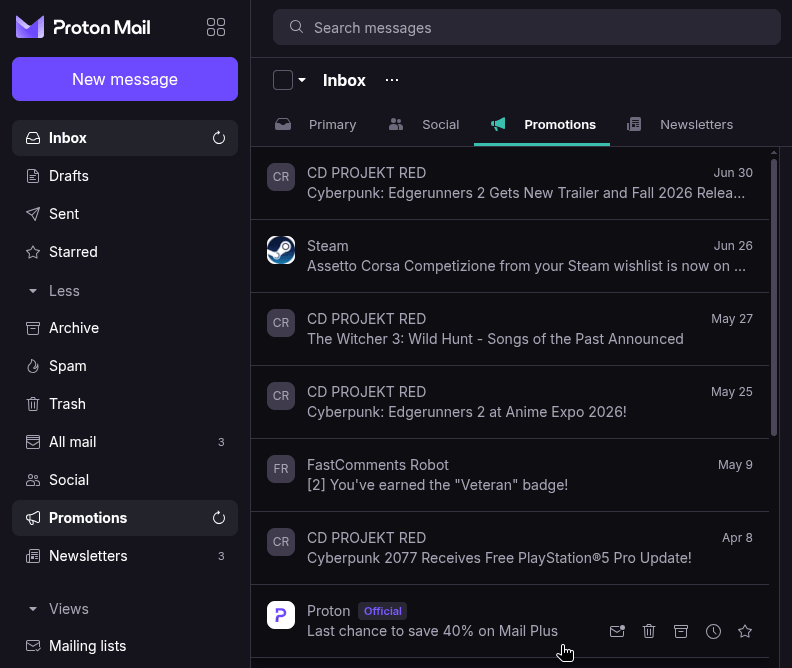Viewport: 792px width, 668px height.
Task: Click the Drafts folder icon in the sidebar
Action: coord(33,176)
